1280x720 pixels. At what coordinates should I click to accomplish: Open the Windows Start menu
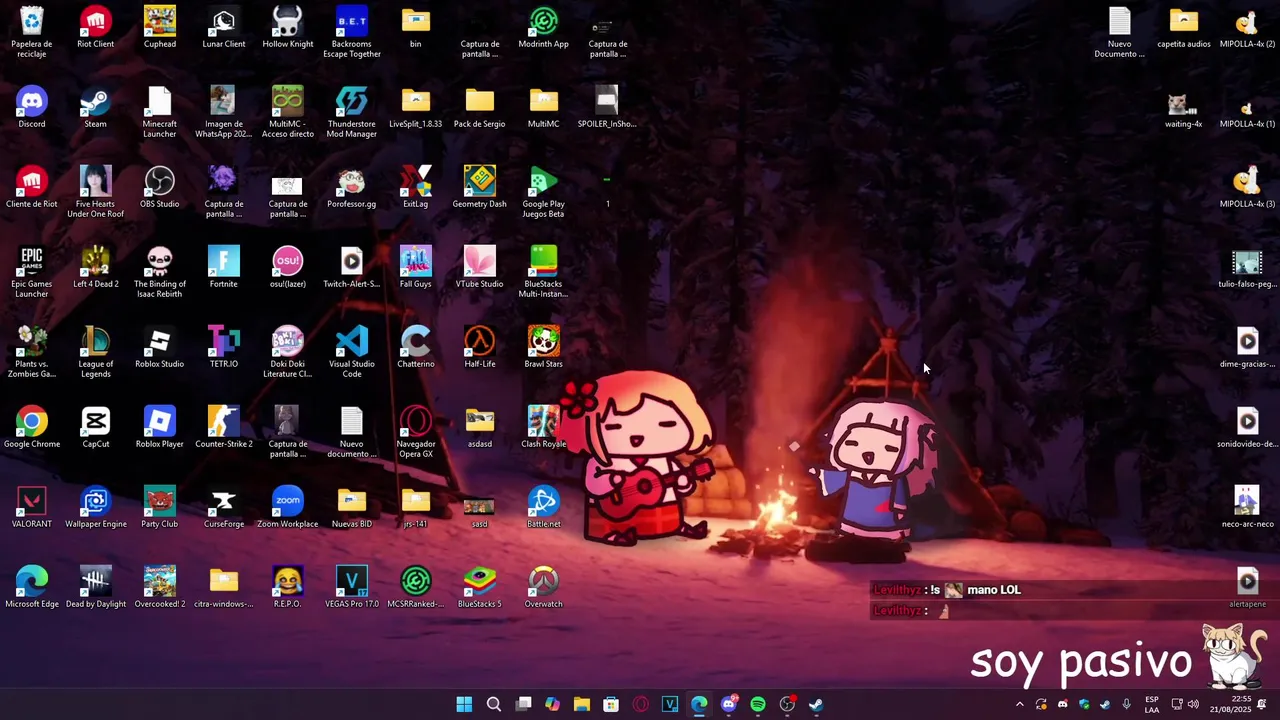click(464, 704)
